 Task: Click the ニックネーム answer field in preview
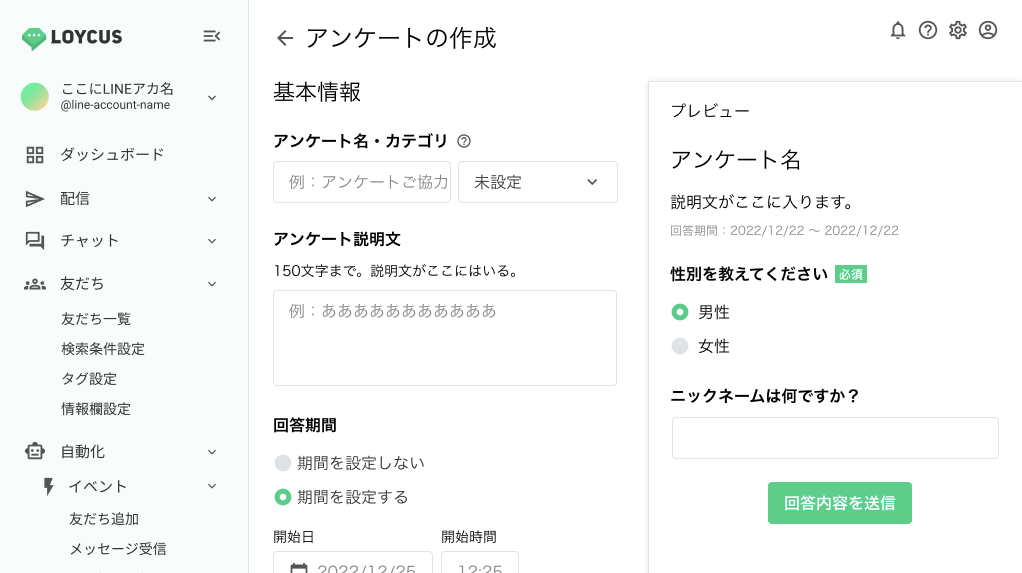click(x=835, y=438)
